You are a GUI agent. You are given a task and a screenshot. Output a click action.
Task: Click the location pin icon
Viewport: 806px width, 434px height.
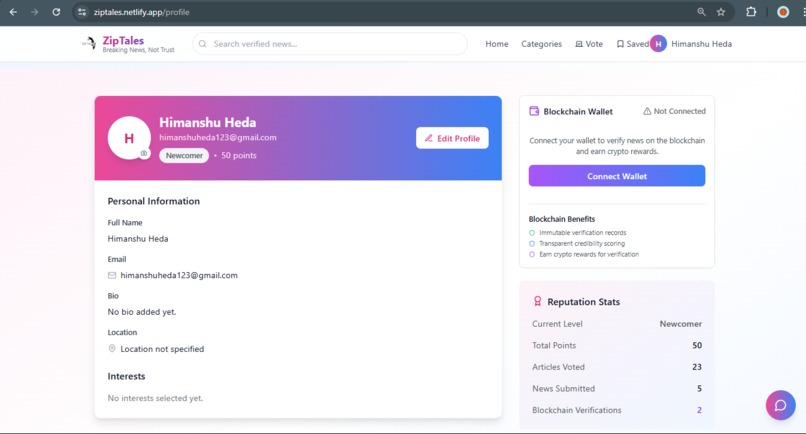tap(112, 349)
